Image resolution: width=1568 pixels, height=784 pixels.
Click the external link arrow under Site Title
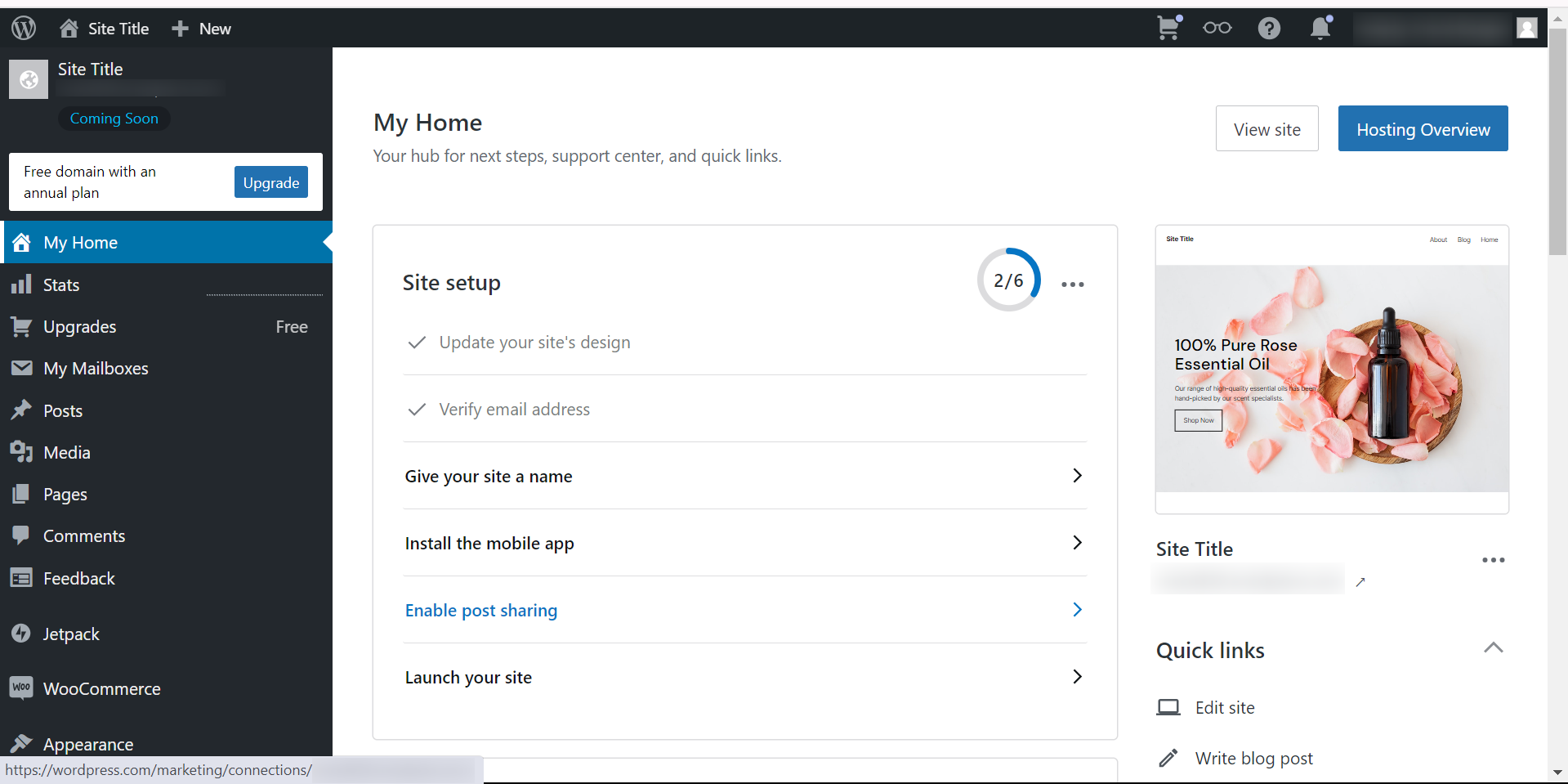[1360, 582]
